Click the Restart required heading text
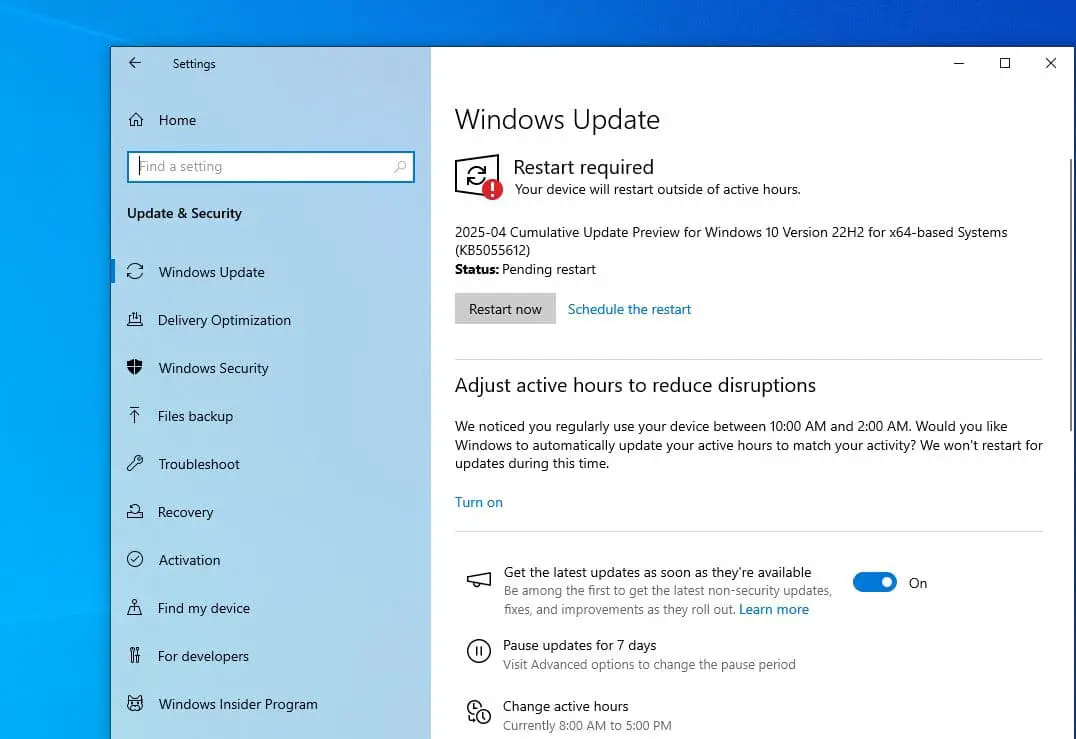This screenshot has width=1076, height=739. click(x=583, y=167)
